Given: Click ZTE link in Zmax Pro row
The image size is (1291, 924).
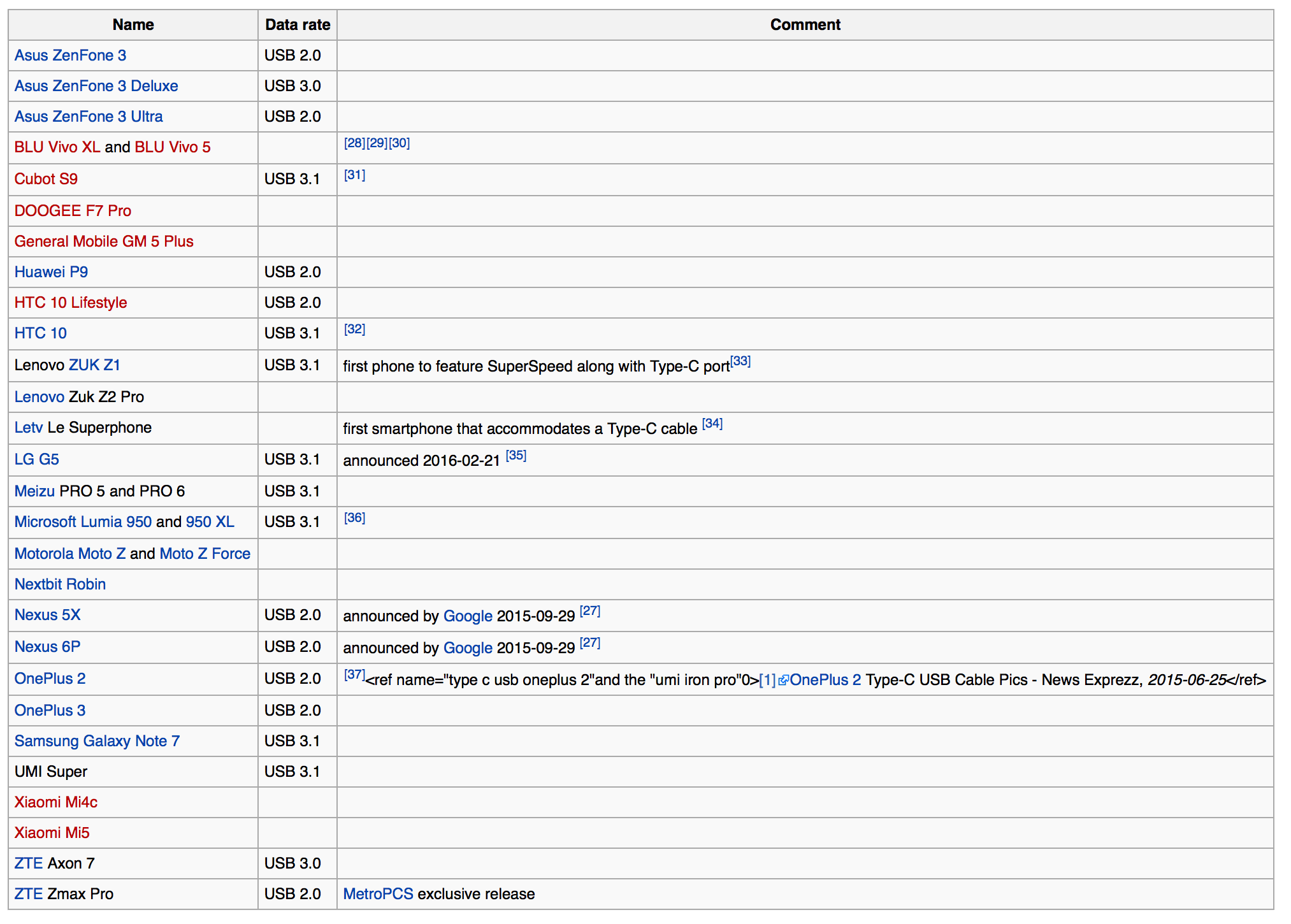Looking at the screenshot, I should (x=29, y=894).
